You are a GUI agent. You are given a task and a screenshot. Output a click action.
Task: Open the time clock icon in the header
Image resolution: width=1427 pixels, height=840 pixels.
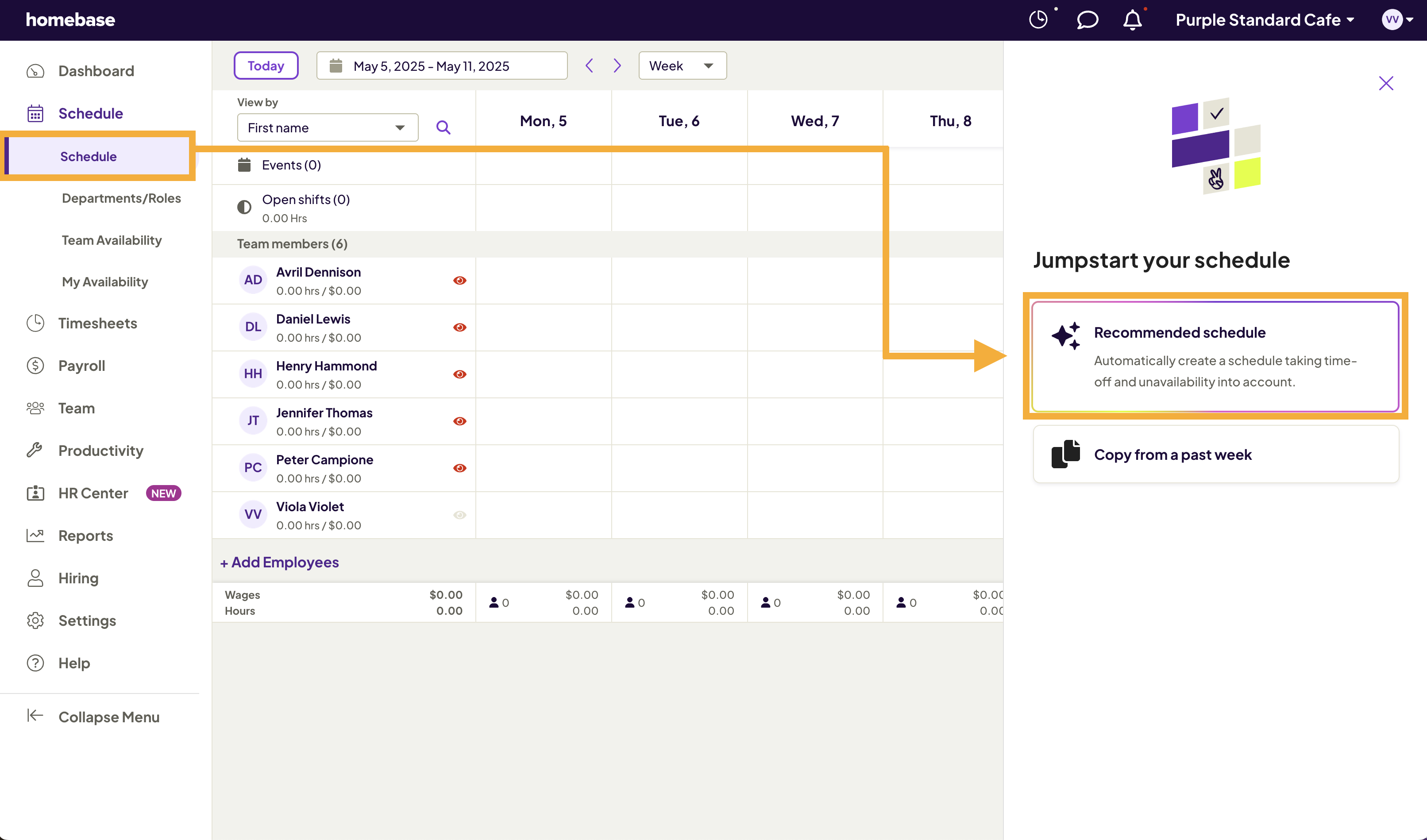click(1038, 19)
